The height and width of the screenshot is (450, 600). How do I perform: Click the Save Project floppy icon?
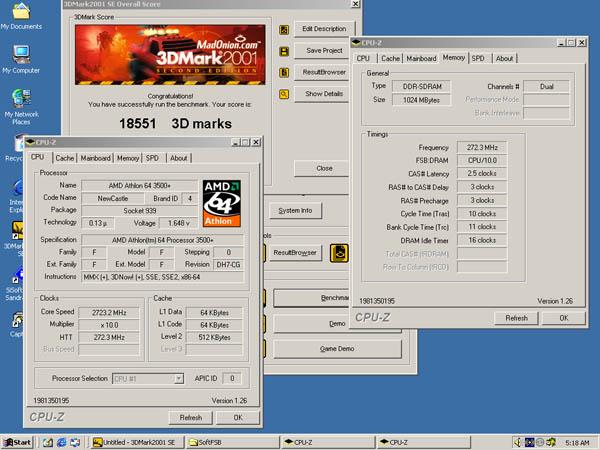point(284,51)
